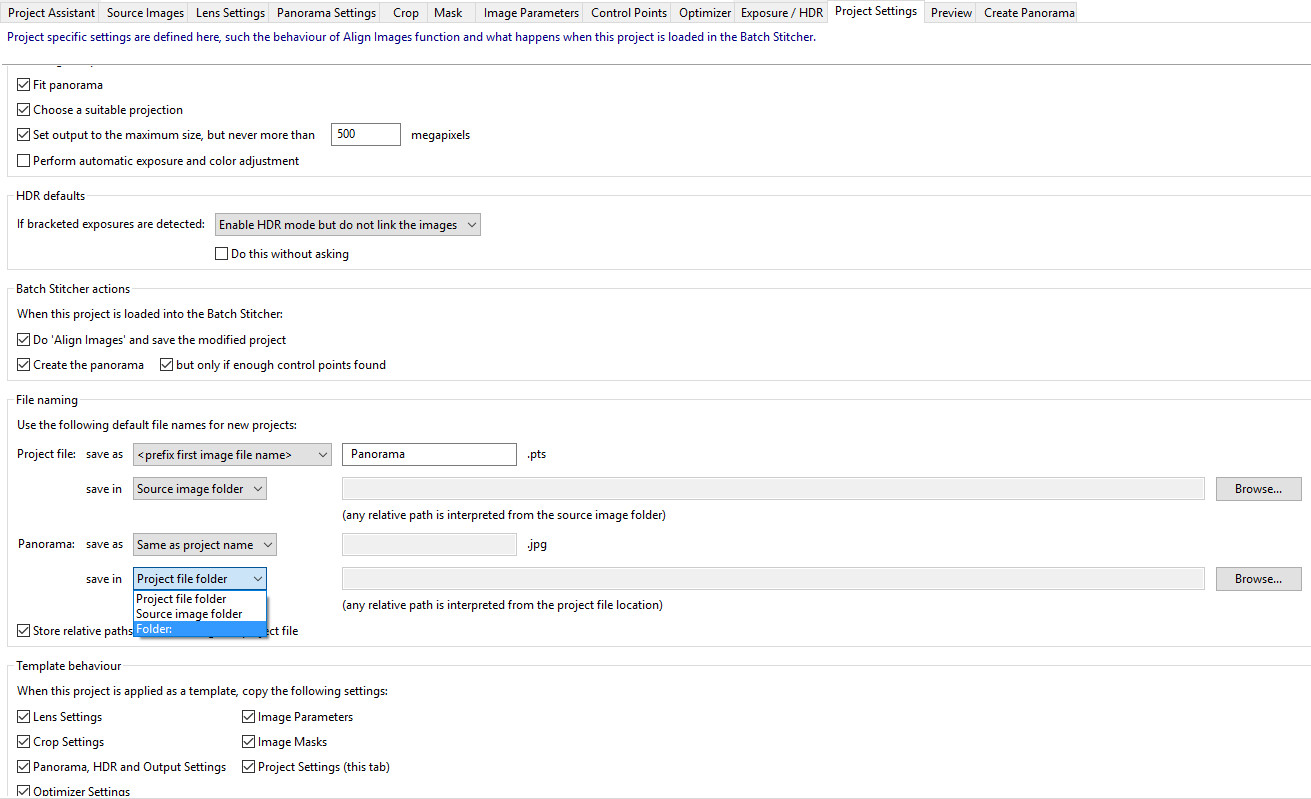Viewport: 1311px width, 799px height.
Task: Untick 'but only if enough control points found'
Action: pyautogui.click(x=167, y=365)
